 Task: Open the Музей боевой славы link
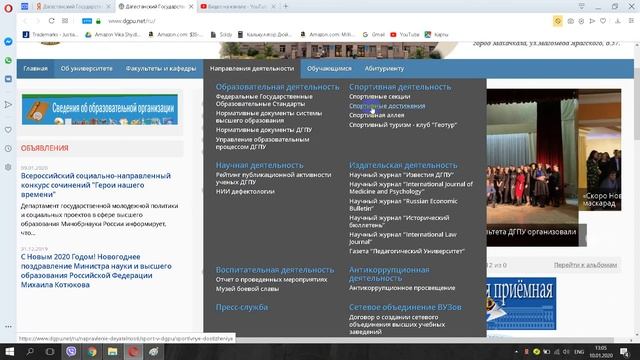(247, 289)
